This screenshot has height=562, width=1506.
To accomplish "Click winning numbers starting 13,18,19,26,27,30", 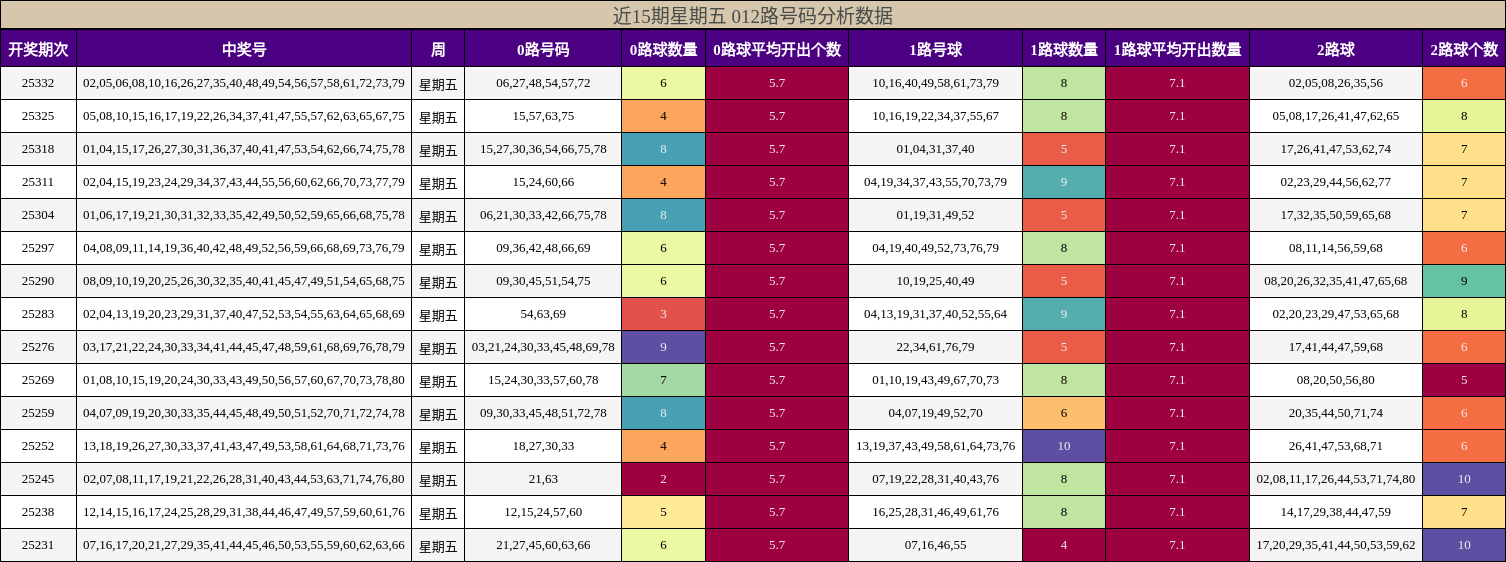I will (x=244, y=446).
